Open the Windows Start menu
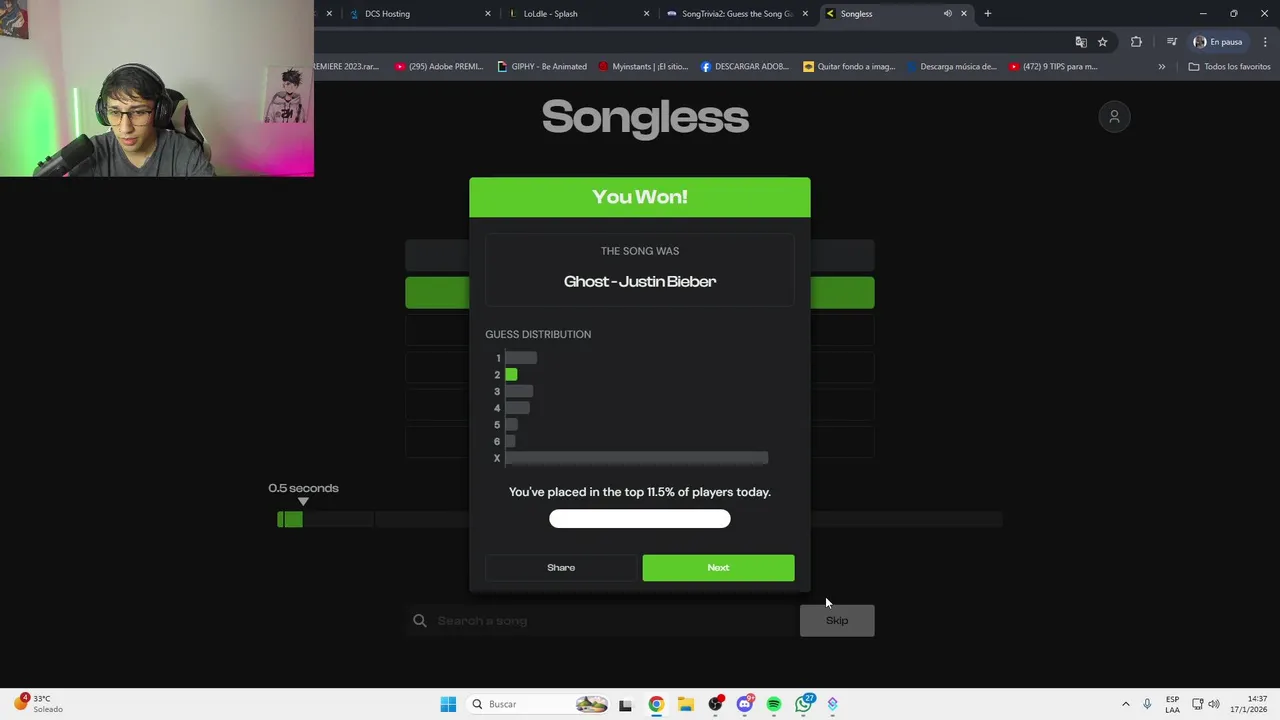 point(448,704)
